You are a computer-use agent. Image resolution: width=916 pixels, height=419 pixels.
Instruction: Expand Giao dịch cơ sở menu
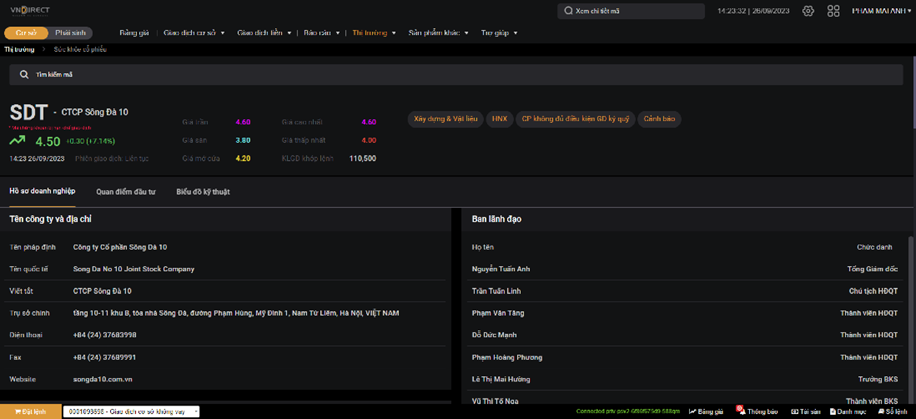tap(193, 33)
